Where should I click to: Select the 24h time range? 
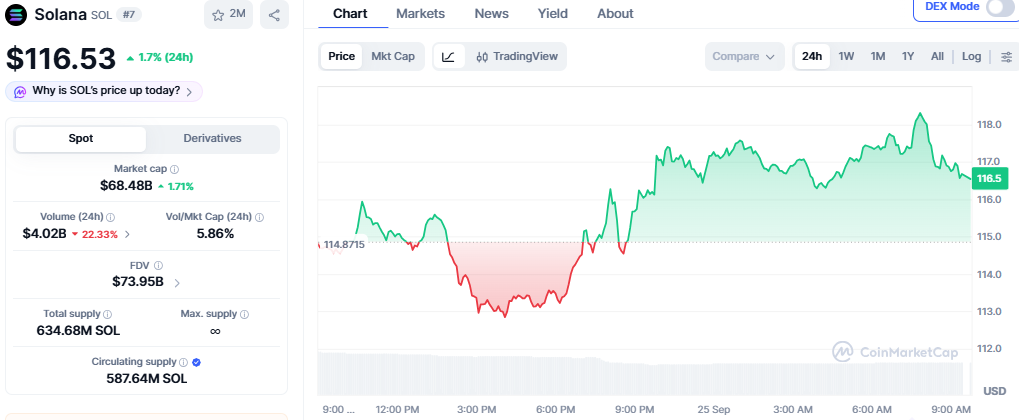(x=812, y=57)
